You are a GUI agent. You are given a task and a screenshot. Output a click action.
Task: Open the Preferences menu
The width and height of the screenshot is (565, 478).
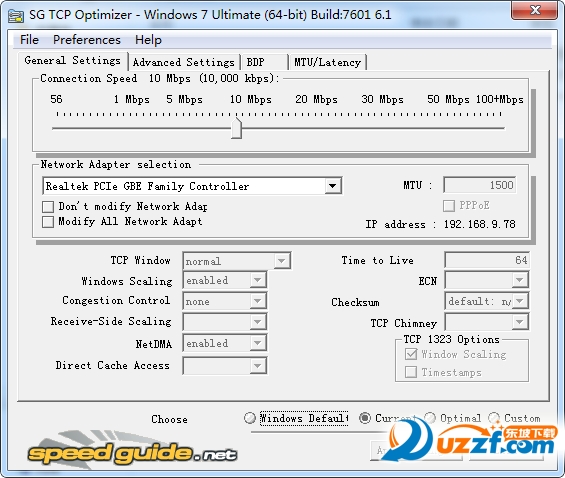tap(87, 40)
